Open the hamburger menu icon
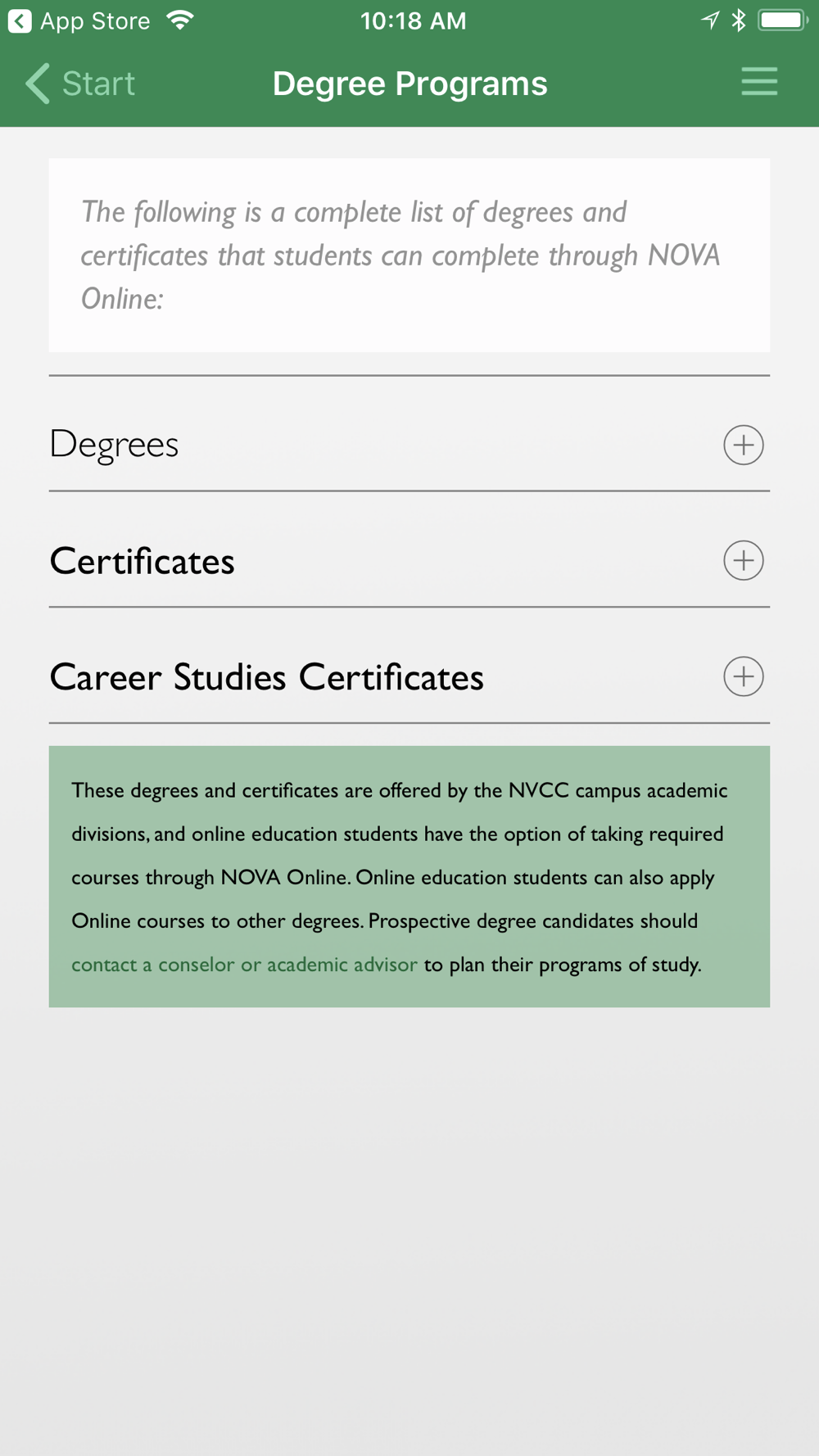 [759, 82]
